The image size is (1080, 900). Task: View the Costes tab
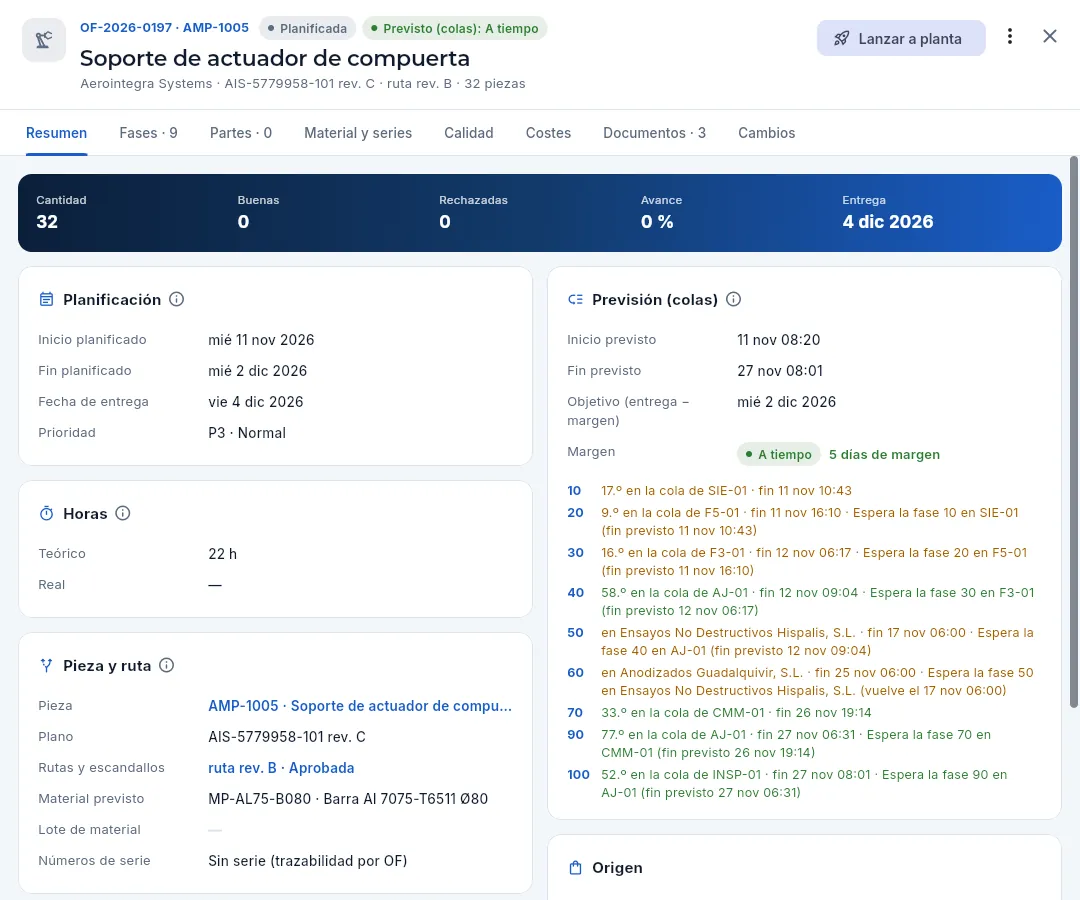pyautogui.click(x=548, y=133)
